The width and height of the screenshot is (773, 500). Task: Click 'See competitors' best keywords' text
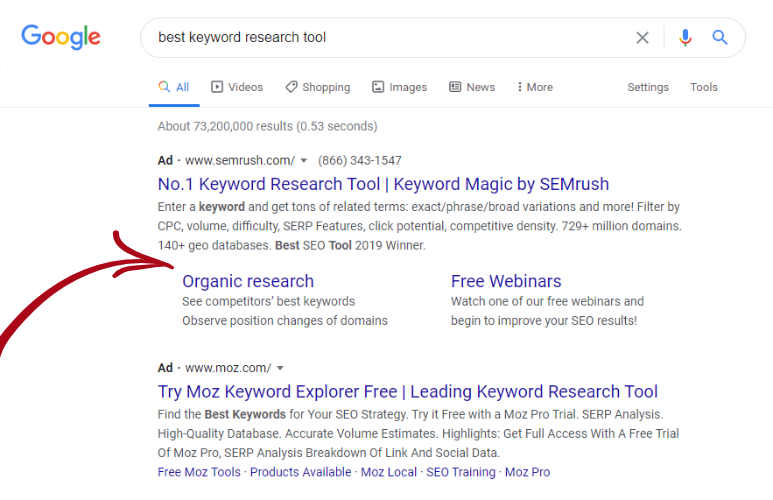(x=269, y=301)
